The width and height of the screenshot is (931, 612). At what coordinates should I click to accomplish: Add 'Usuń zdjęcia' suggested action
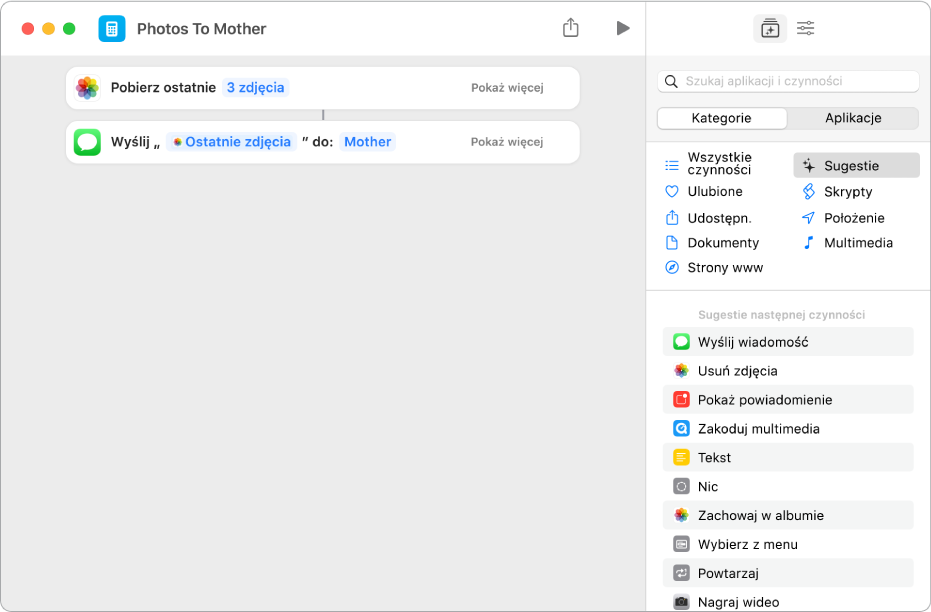click(788, 371)
